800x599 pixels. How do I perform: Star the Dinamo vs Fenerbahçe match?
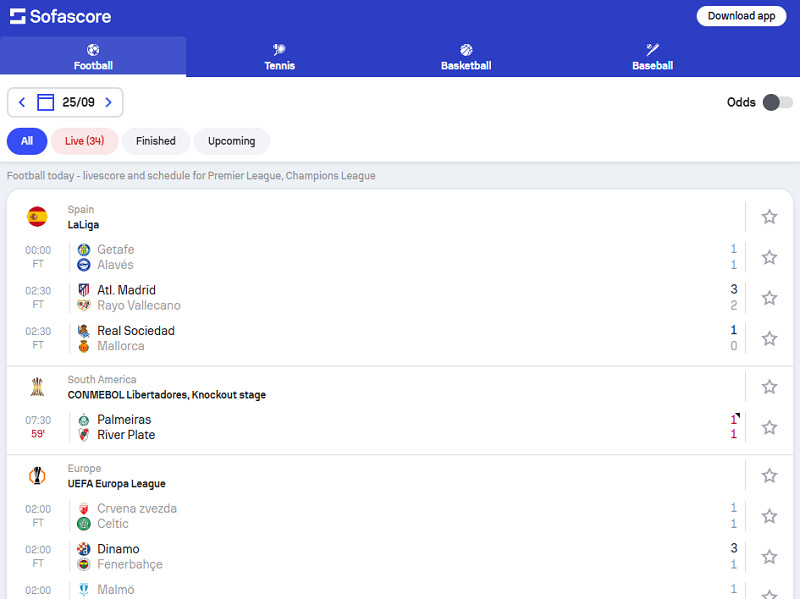tap(769, 557)
